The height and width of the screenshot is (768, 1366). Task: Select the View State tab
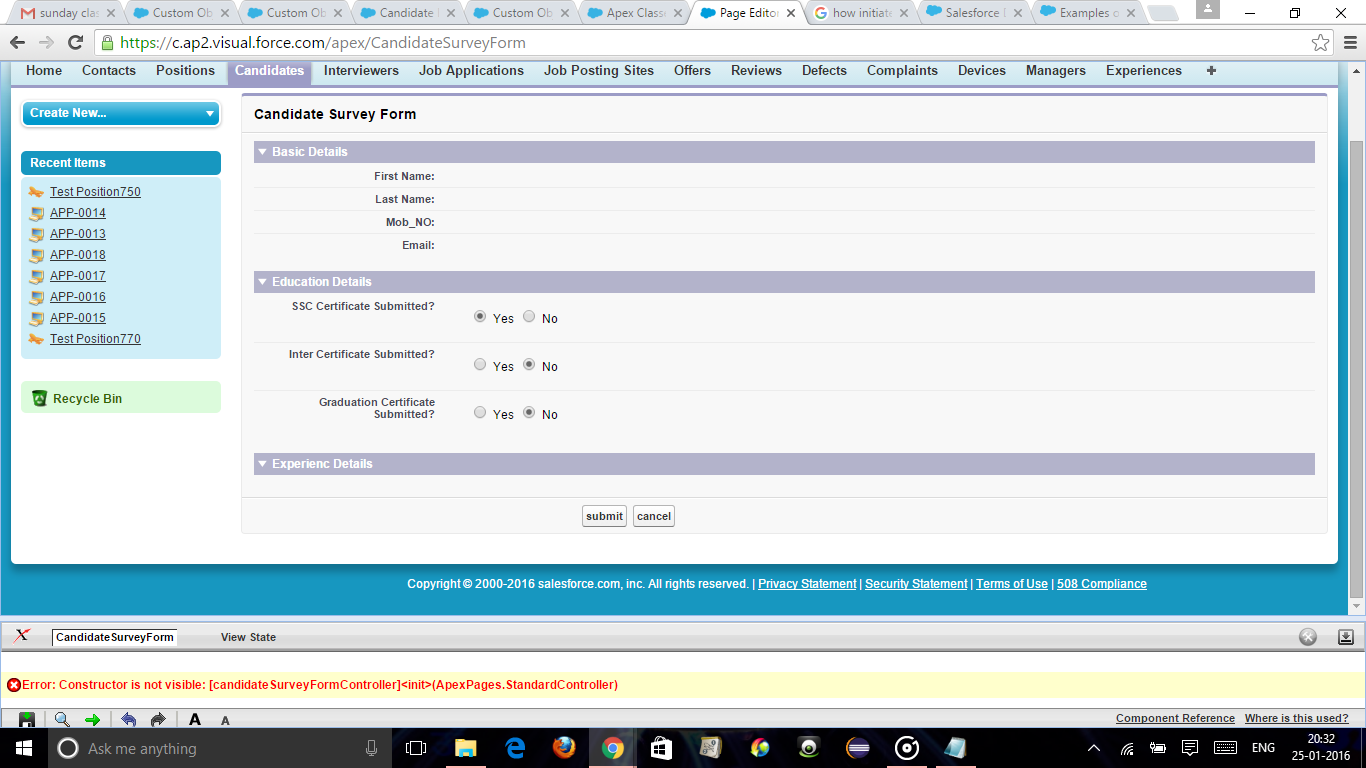point(248,637)
